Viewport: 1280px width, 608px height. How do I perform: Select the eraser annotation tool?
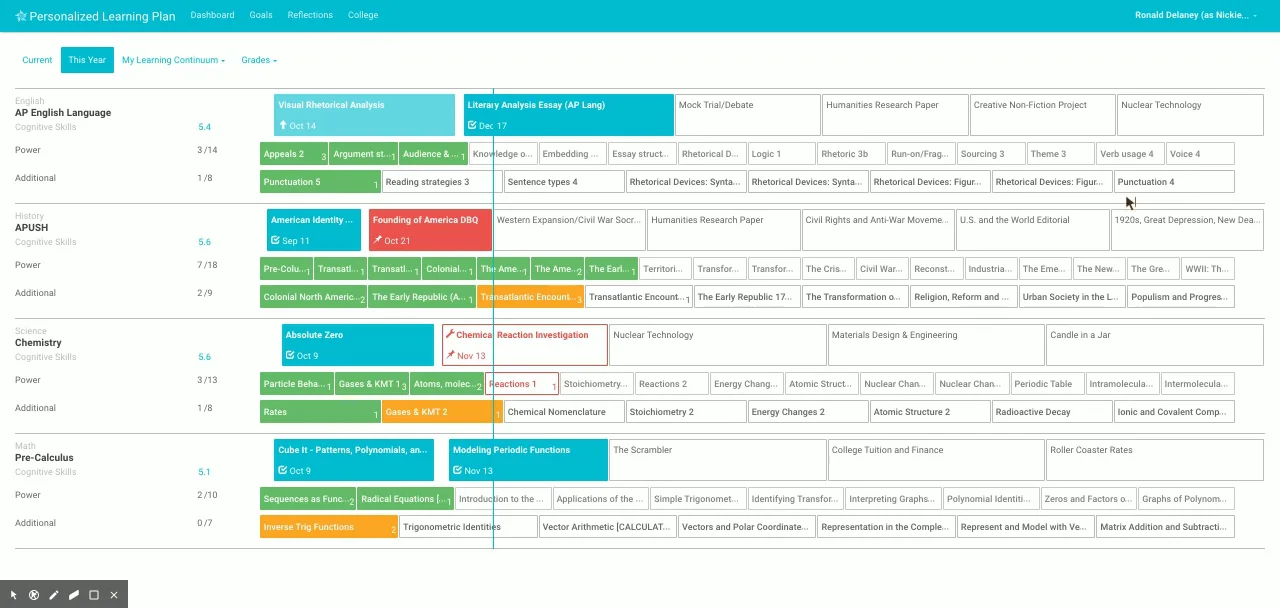[x=74, y=595]
